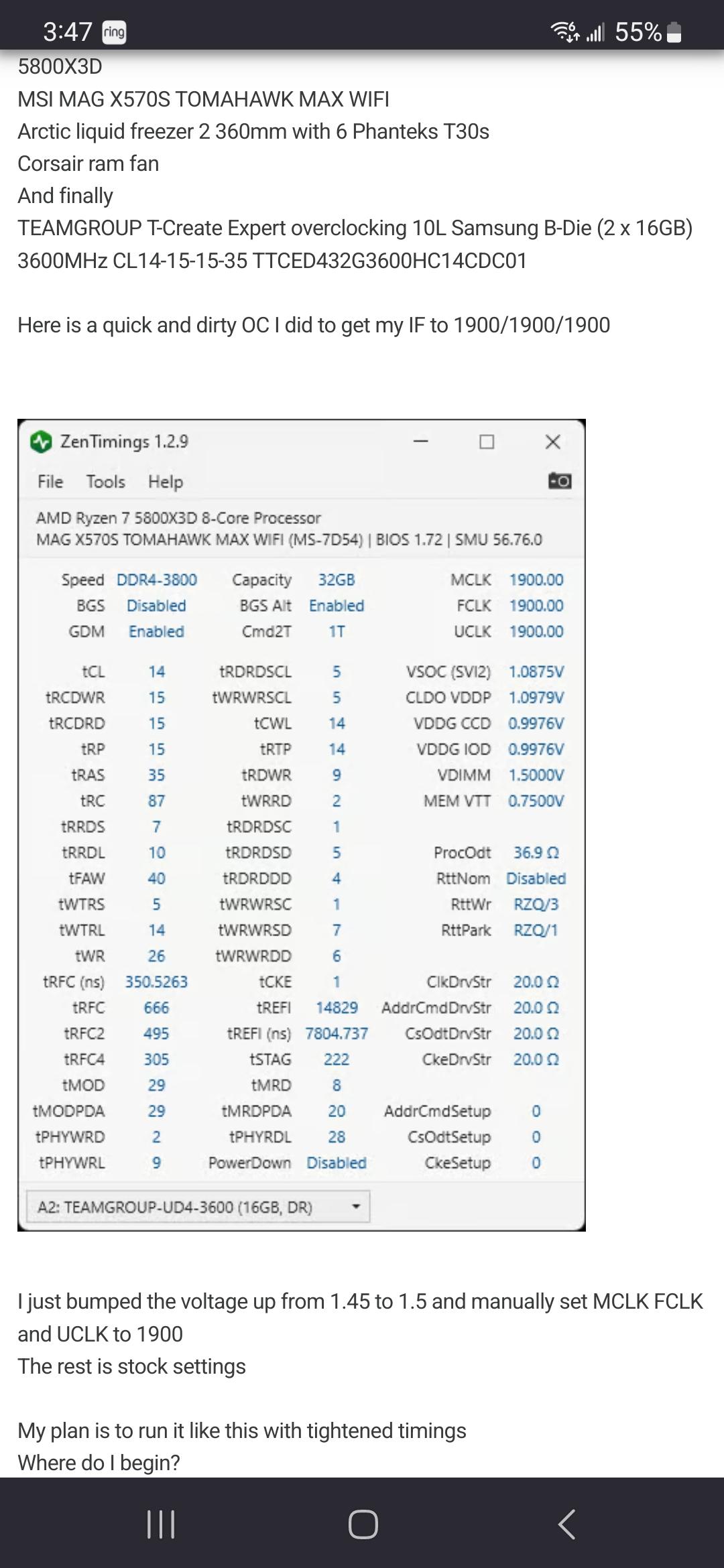The image size is (724, 1568).
Task: Tap the MCLK 1900.00 value
Action: pyautogui.click(x=536, y=580)
